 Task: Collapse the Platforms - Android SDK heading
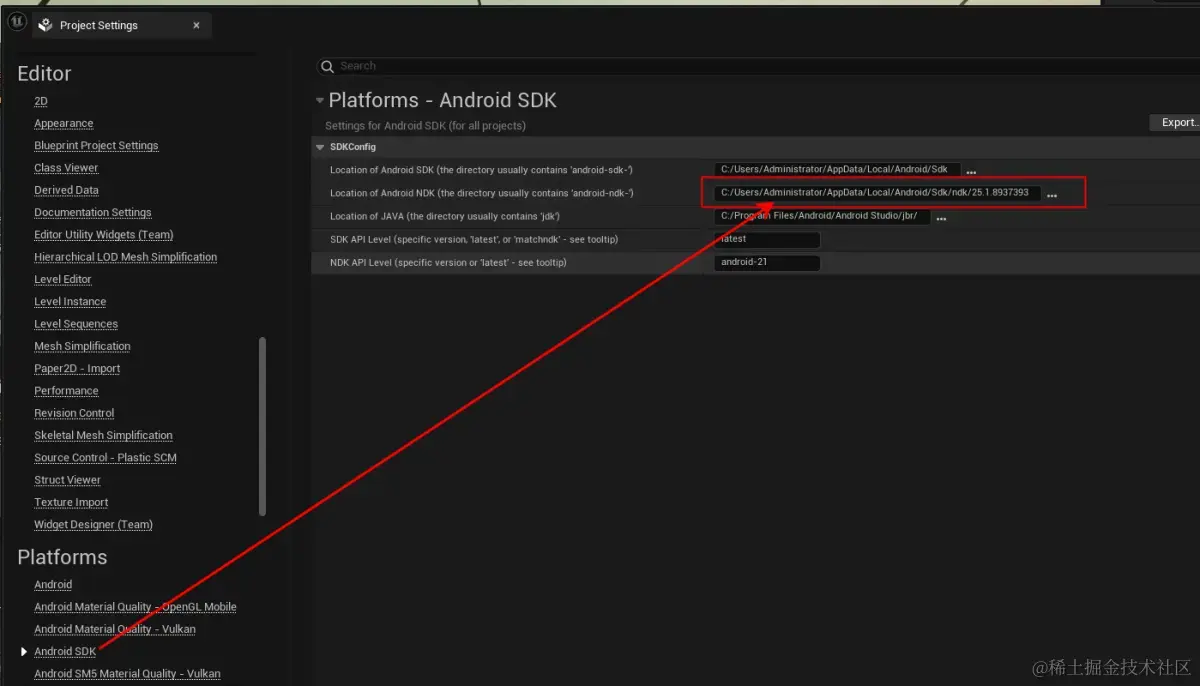pos(320,100)
